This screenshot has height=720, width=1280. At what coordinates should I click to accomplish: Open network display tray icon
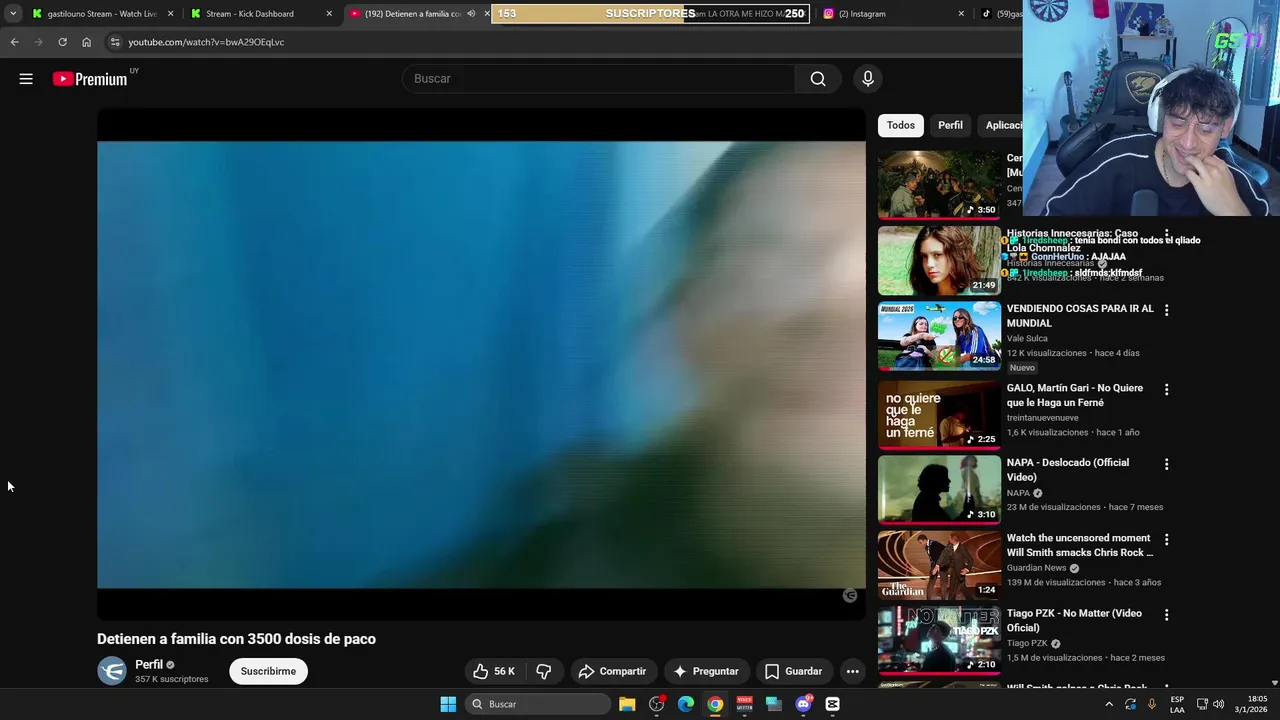tap(1202, 704)
